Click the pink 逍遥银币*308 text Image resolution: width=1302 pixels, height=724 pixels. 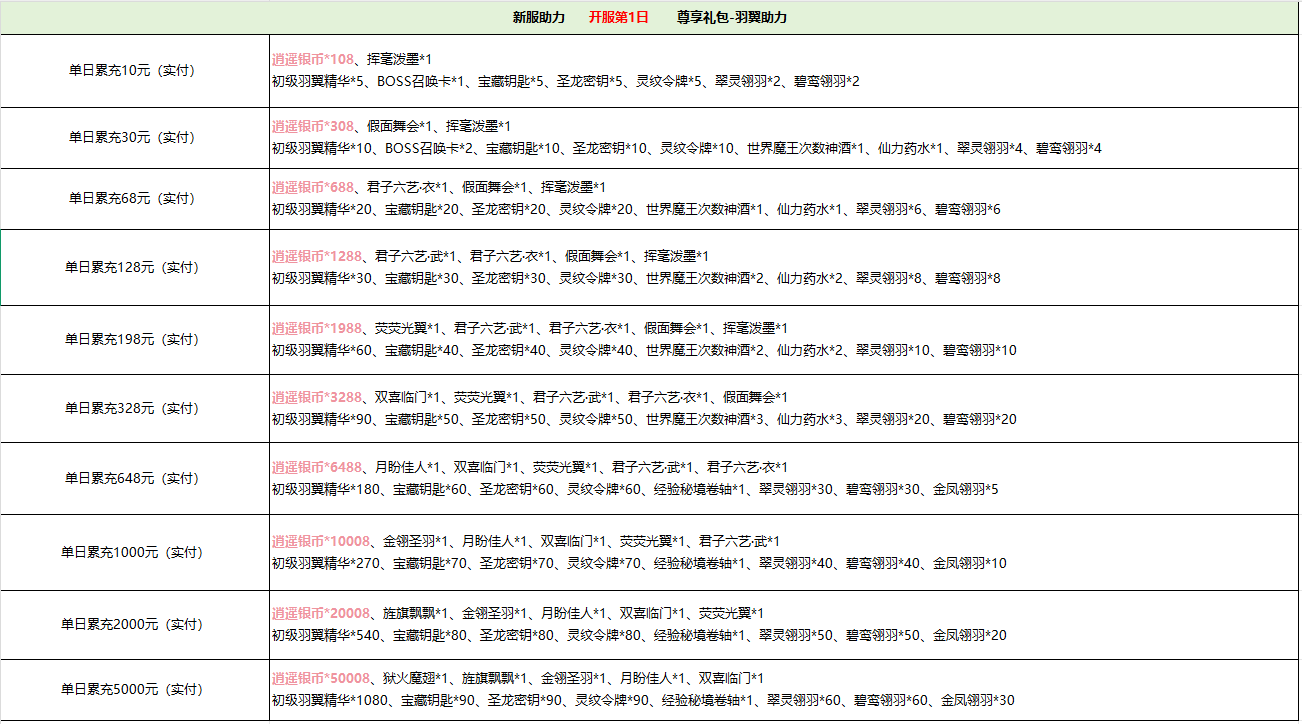(x=313, y=127)
